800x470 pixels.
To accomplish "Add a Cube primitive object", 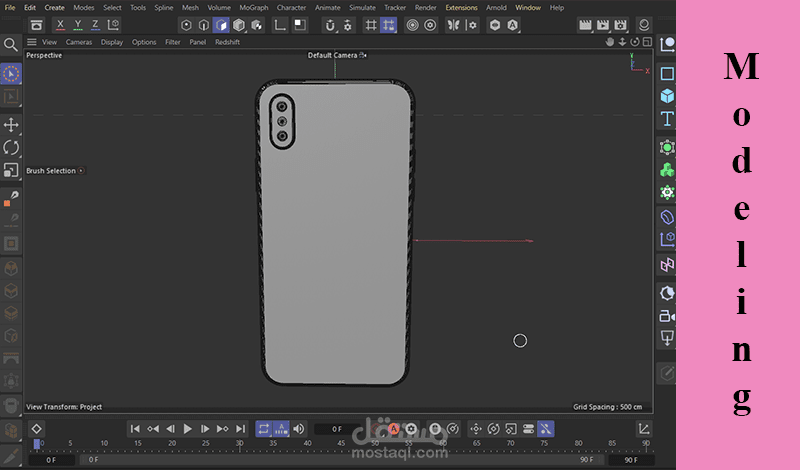I will tap(667, 96).
